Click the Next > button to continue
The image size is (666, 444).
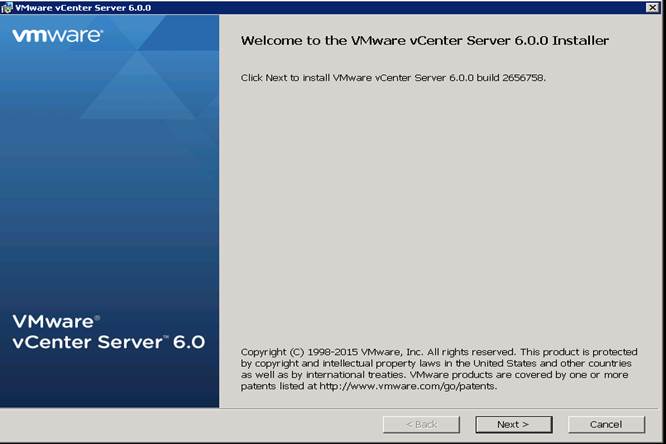pos(514,424)
